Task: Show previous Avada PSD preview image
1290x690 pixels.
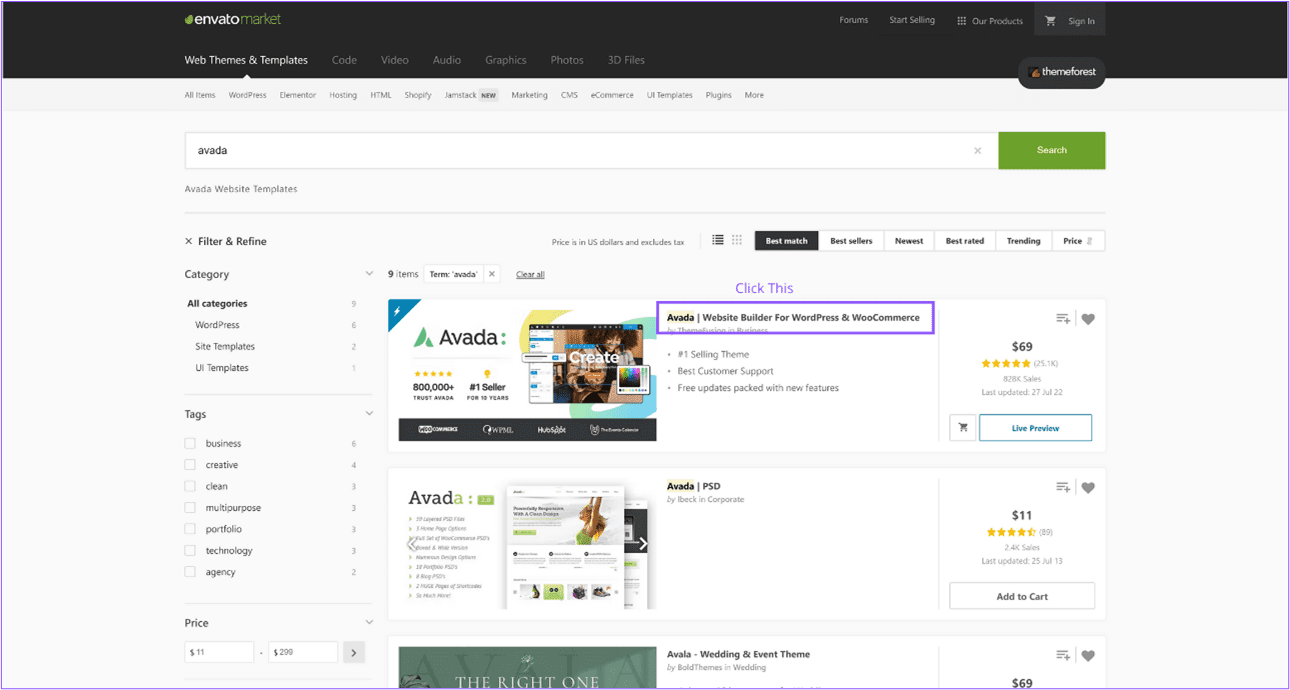Action: 412,545
